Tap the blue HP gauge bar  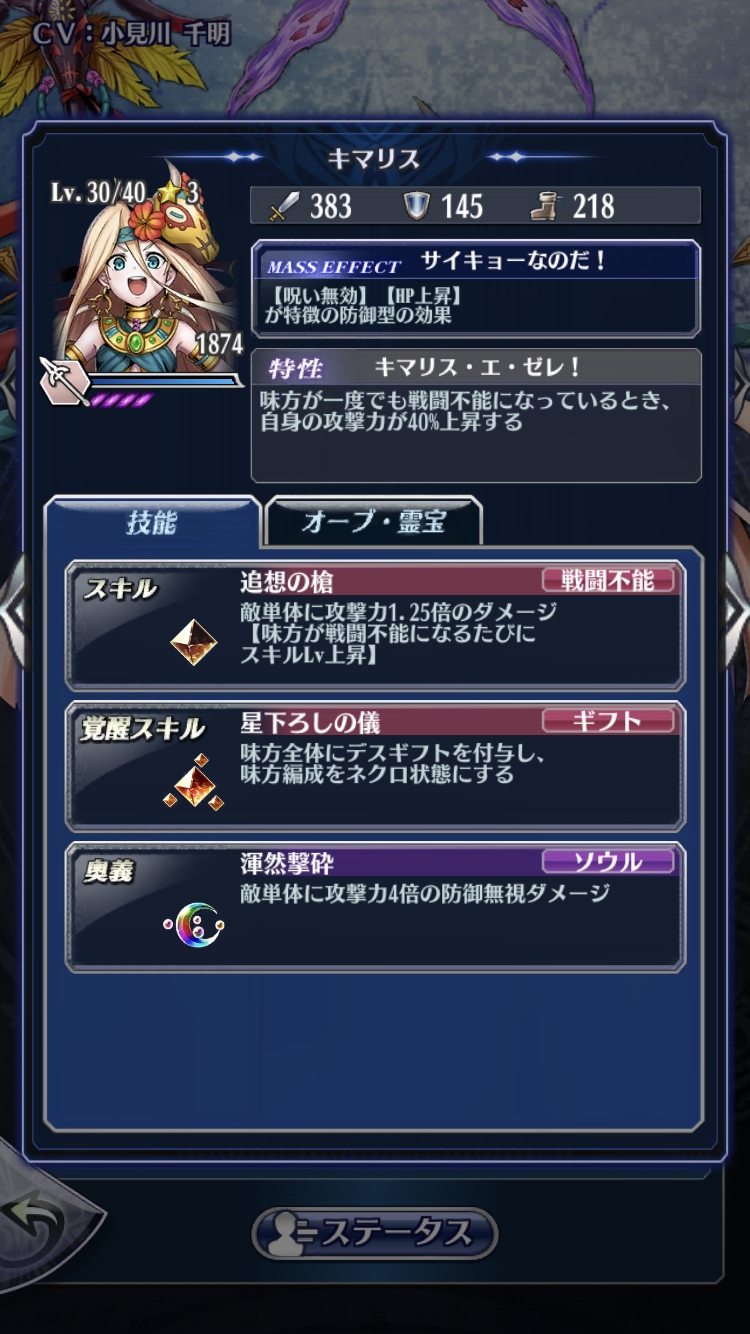pos(164,380)
